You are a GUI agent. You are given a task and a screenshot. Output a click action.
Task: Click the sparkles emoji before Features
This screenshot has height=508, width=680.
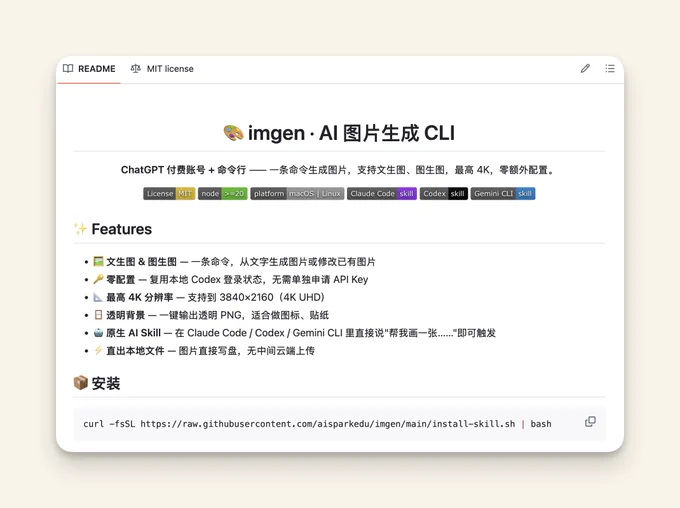[x=80, y=229]
